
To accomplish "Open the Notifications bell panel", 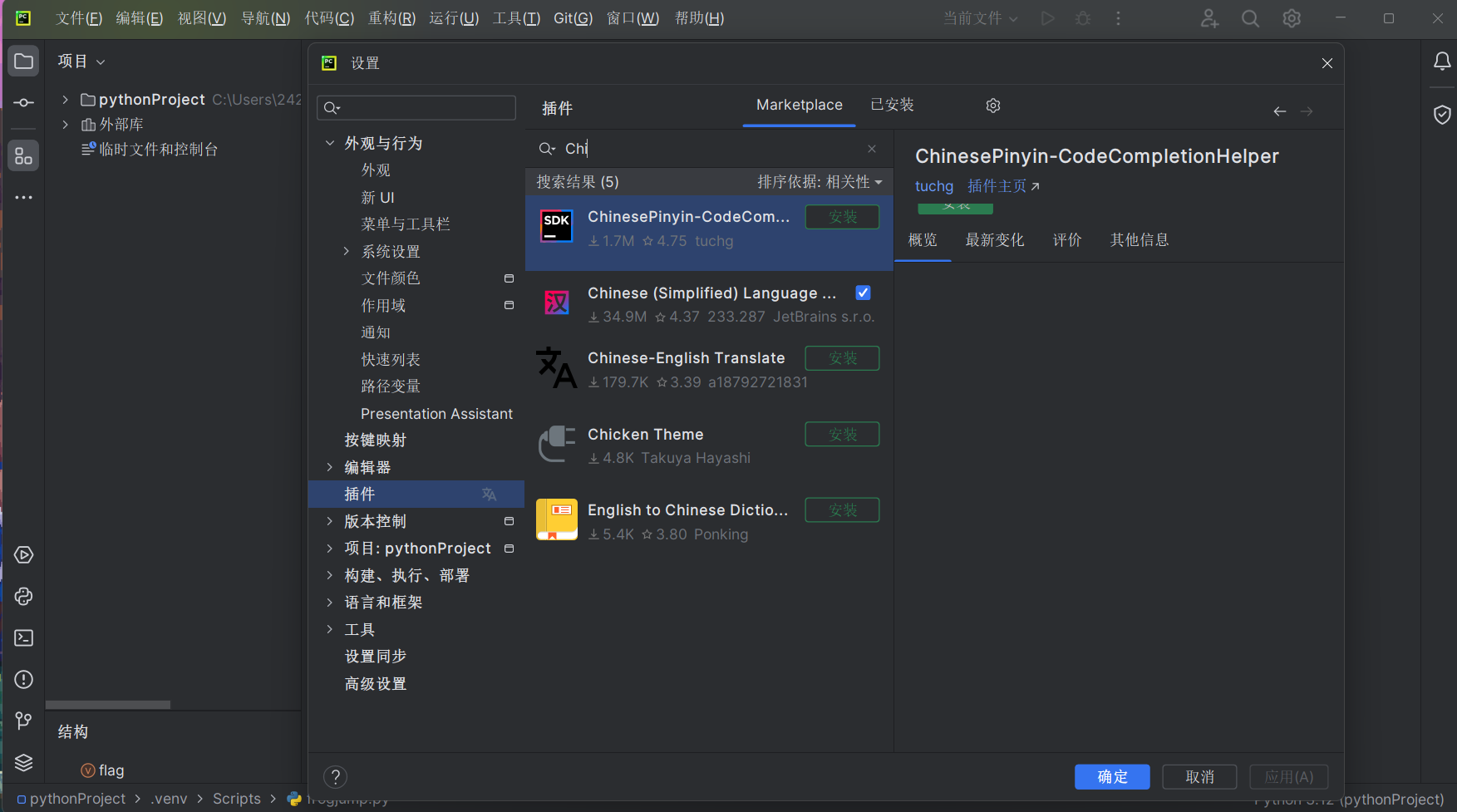I will pos(1442,62).
